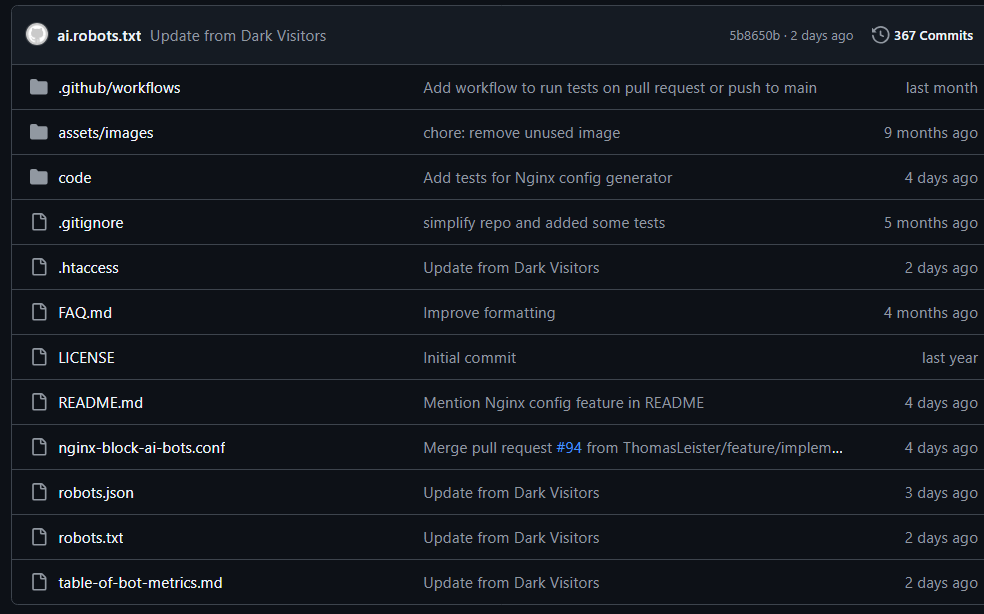Click the folder icon beside .github/workflows
Viewport: 984px width, 614px height.
[x=39, y=88]
